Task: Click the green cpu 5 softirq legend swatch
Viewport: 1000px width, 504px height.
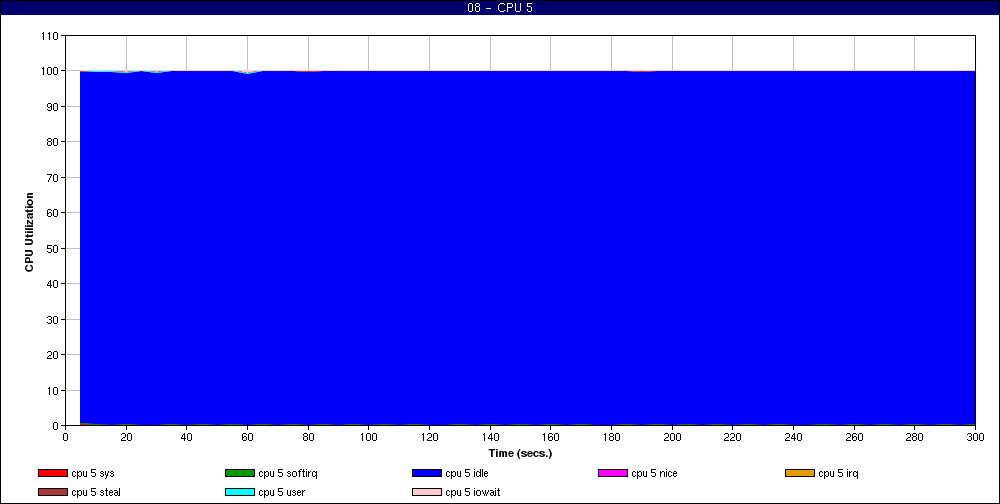Action: 240,473
